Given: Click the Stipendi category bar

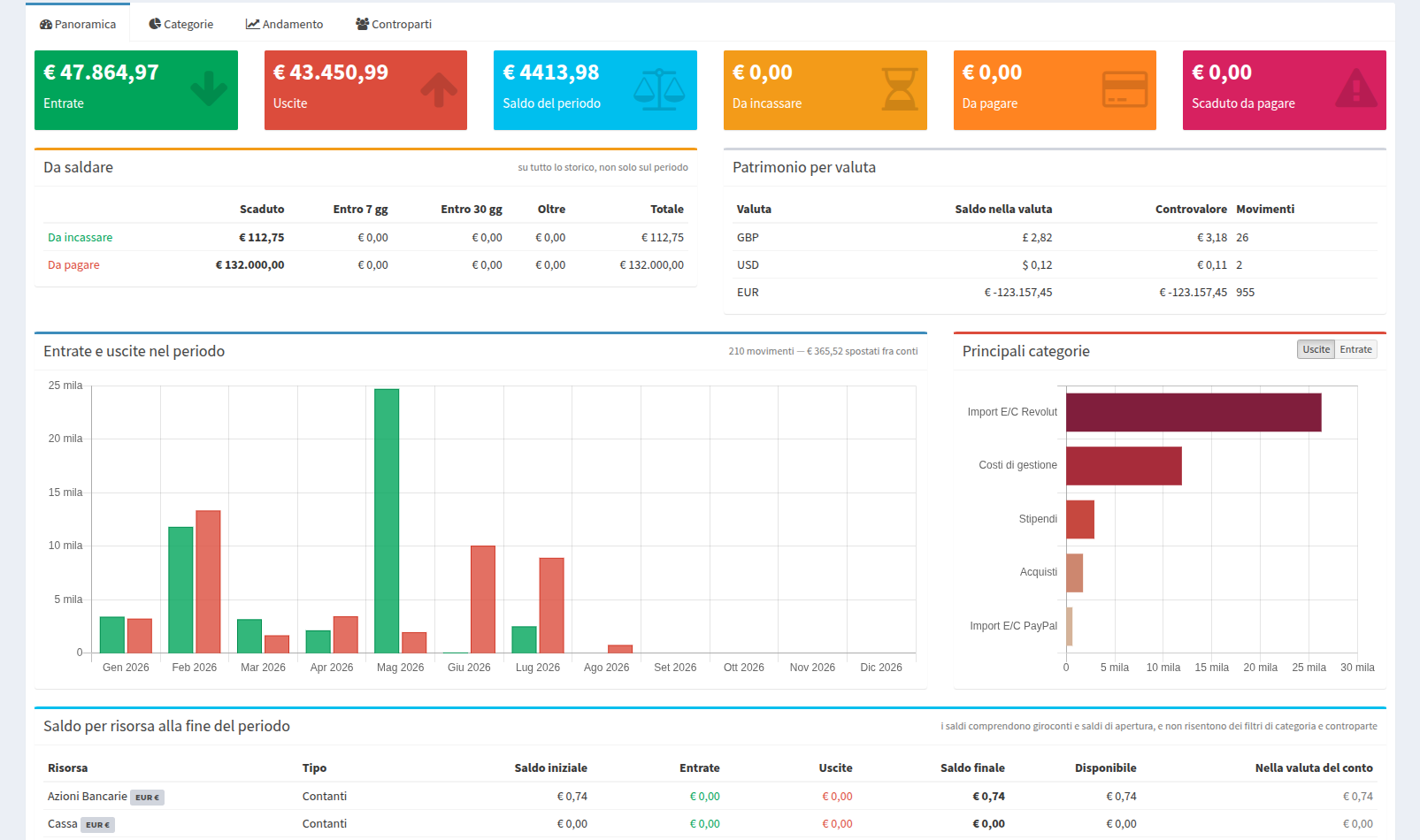Looking at the screenshot, I should [1080, 519].
